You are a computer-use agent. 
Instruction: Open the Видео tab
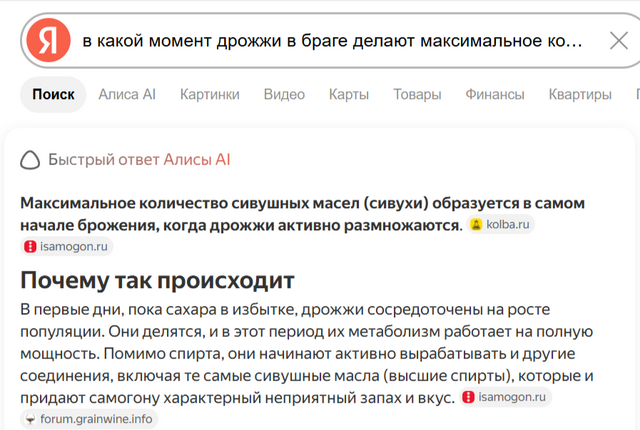click(284, 95)
